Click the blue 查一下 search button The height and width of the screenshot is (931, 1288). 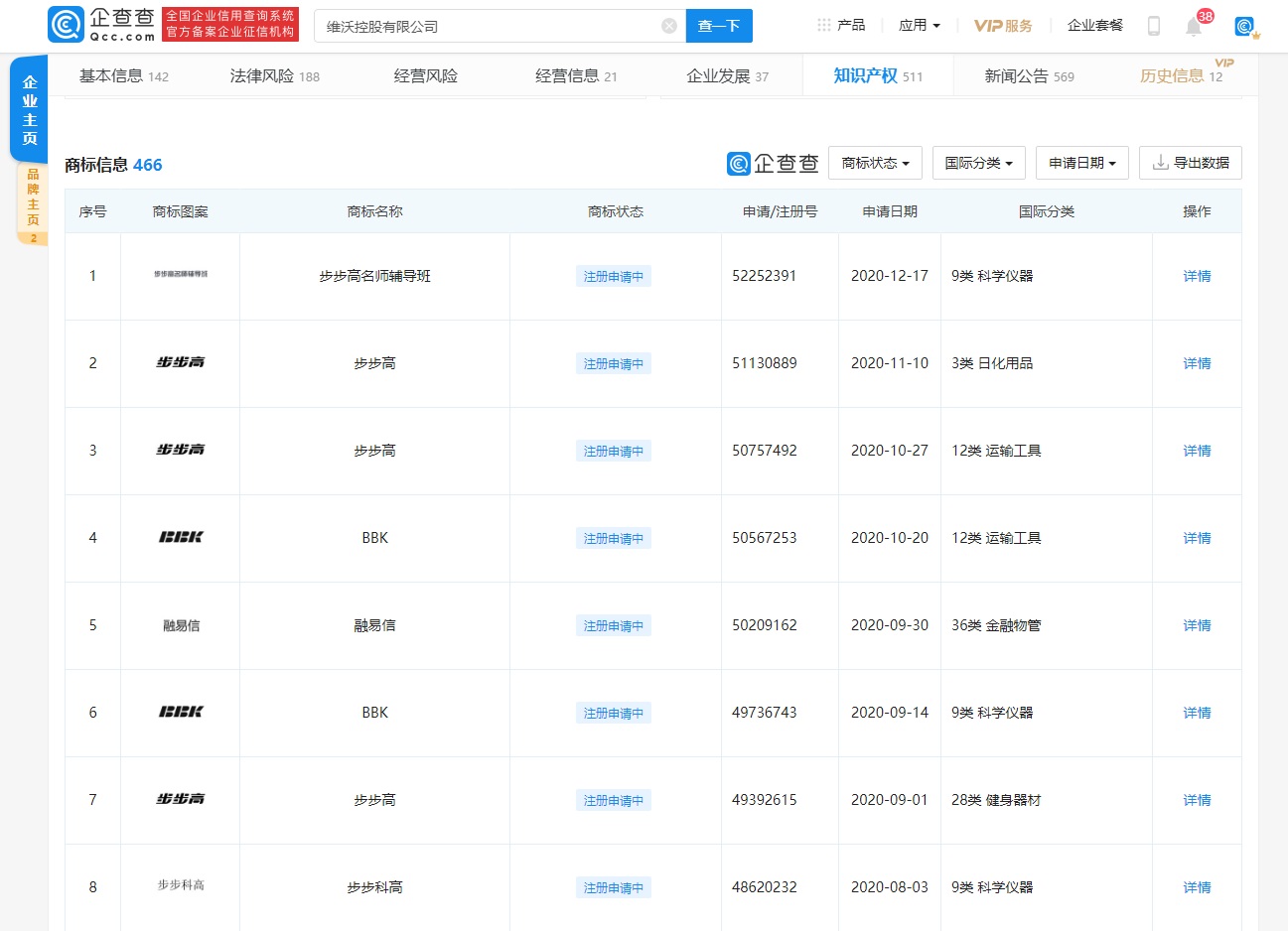click(718, 26)
